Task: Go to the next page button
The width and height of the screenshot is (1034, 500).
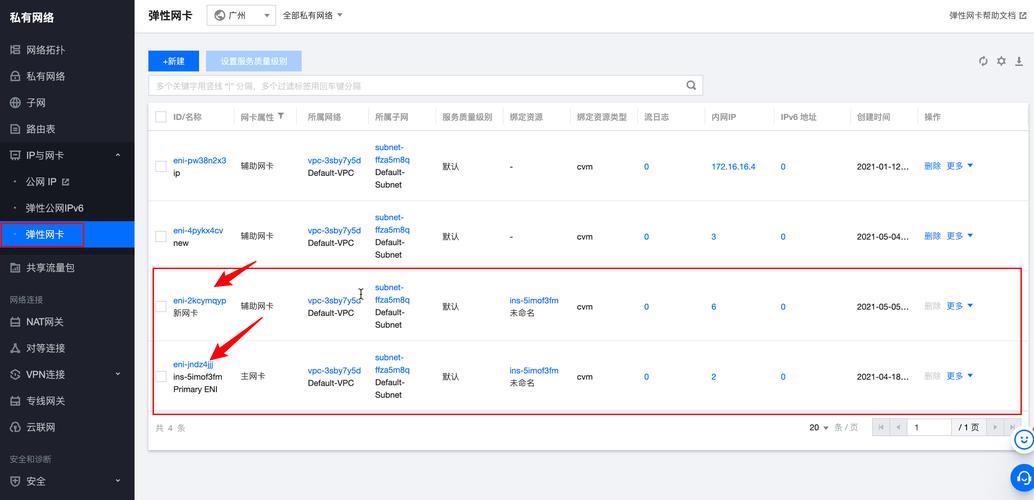Action: point(995,427)
